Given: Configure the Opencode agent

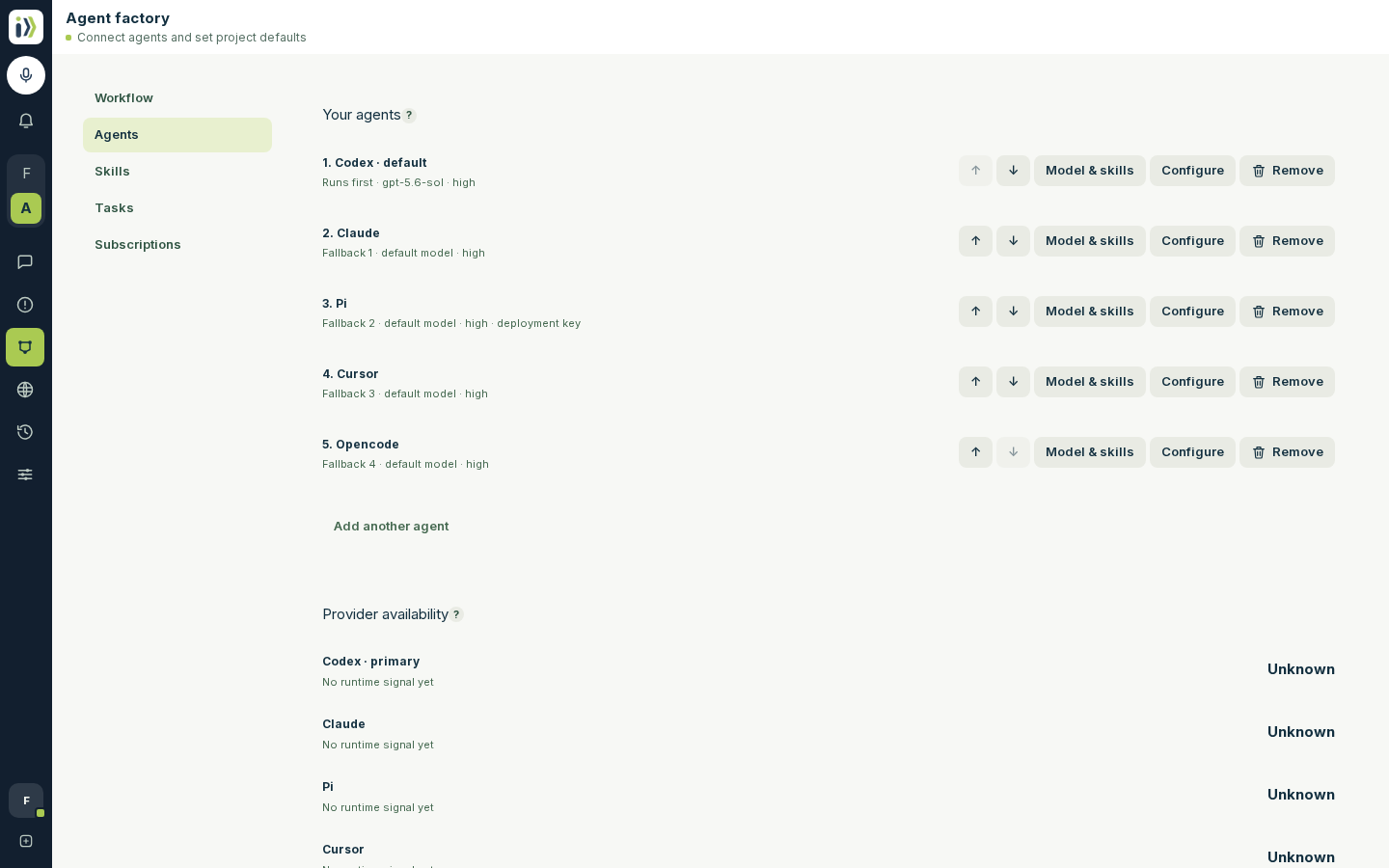Looking at the screenshot, I should coord(1192,452).
